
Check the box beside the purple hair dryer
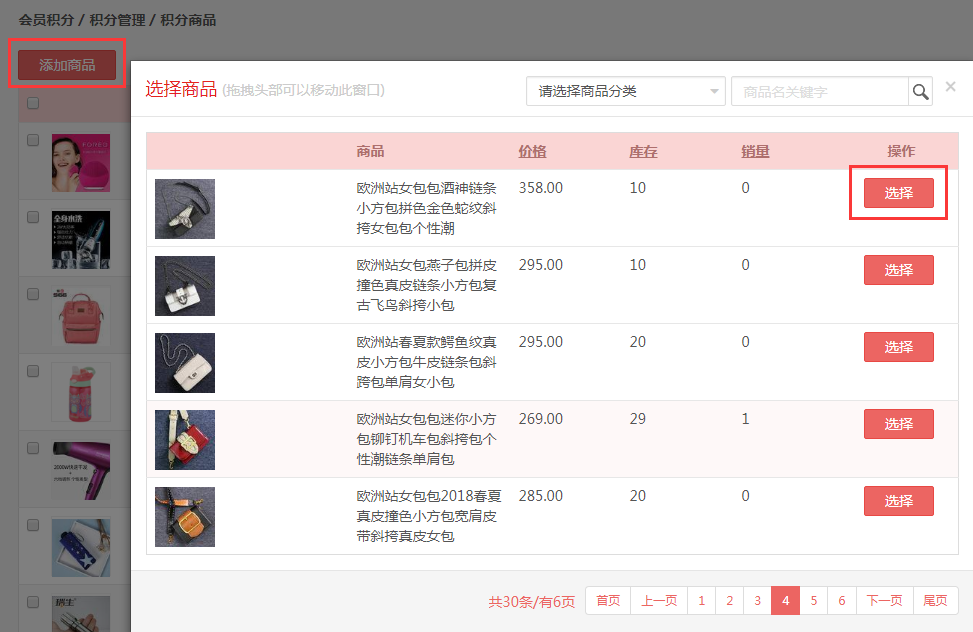(33, 448)
